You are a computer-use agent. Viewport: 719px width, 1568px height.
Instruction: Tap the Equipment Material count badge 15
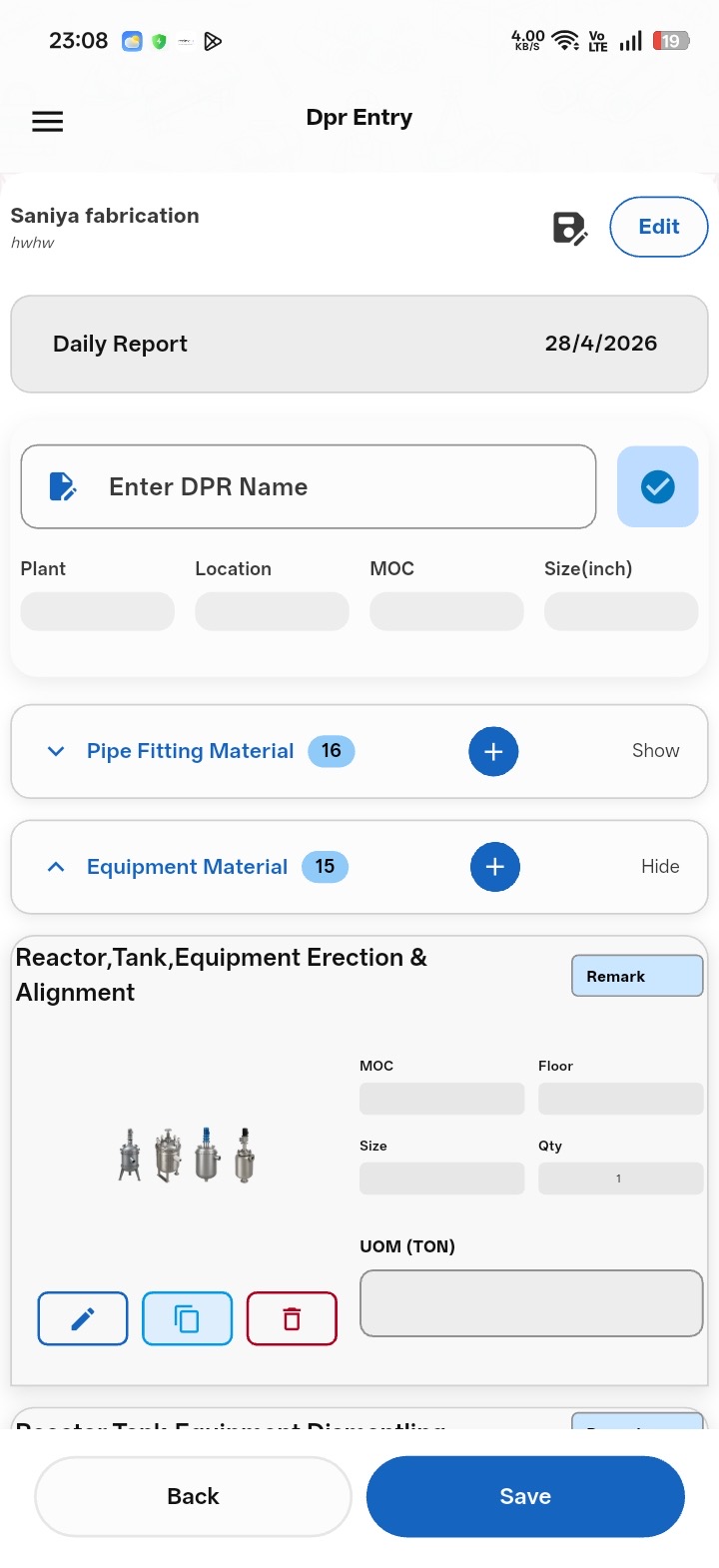coord(325,867)
